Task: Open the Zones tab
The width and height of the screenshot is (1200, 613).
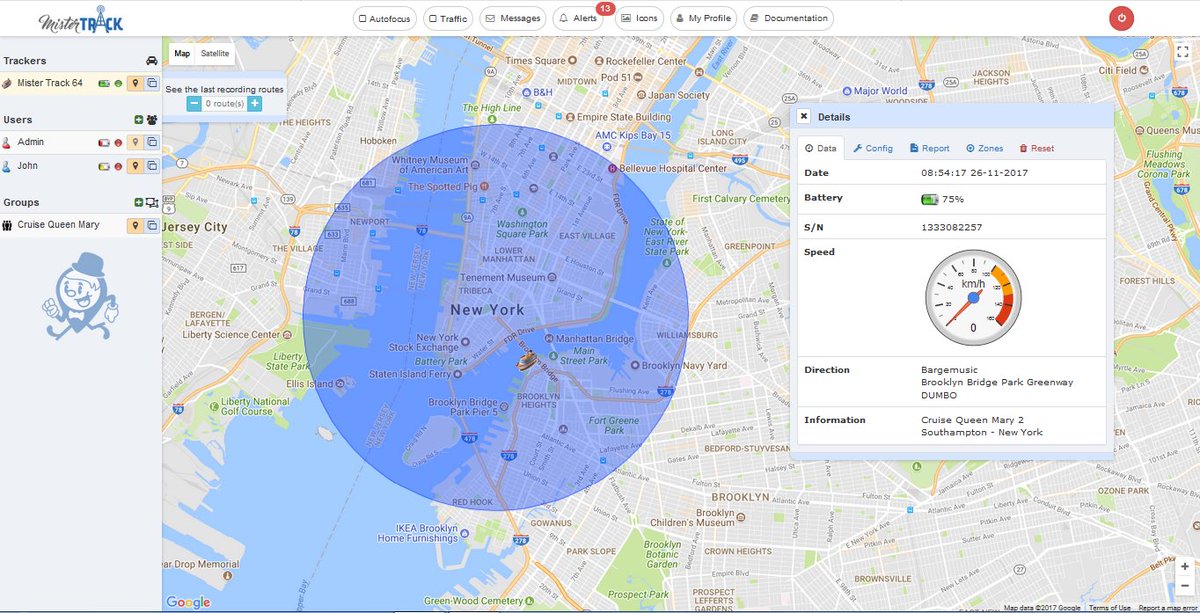Action: [x=985, y=148]
